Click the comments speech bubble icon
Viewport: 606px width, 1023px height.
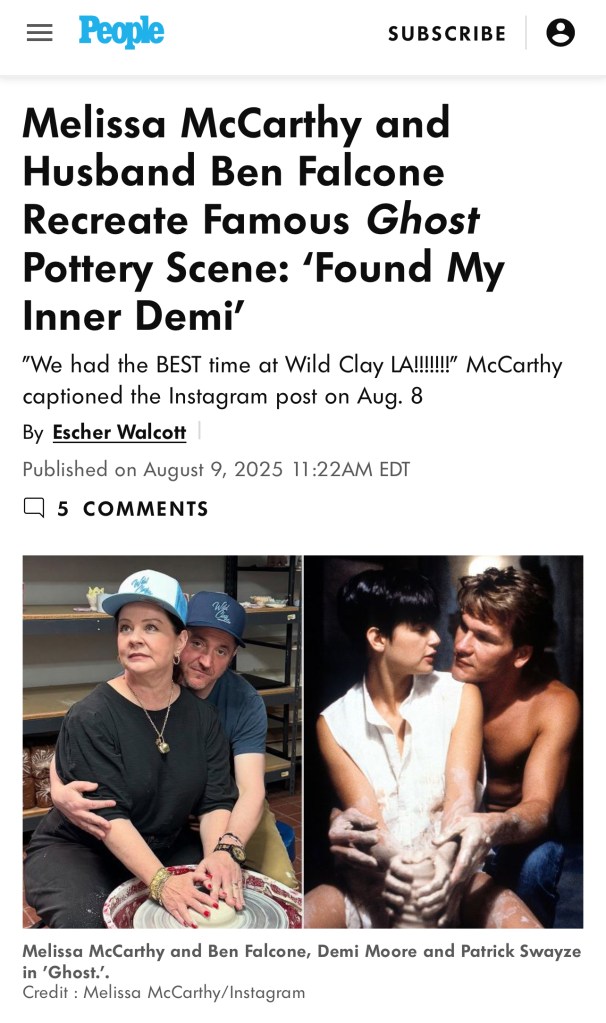[x=34, y=508]
